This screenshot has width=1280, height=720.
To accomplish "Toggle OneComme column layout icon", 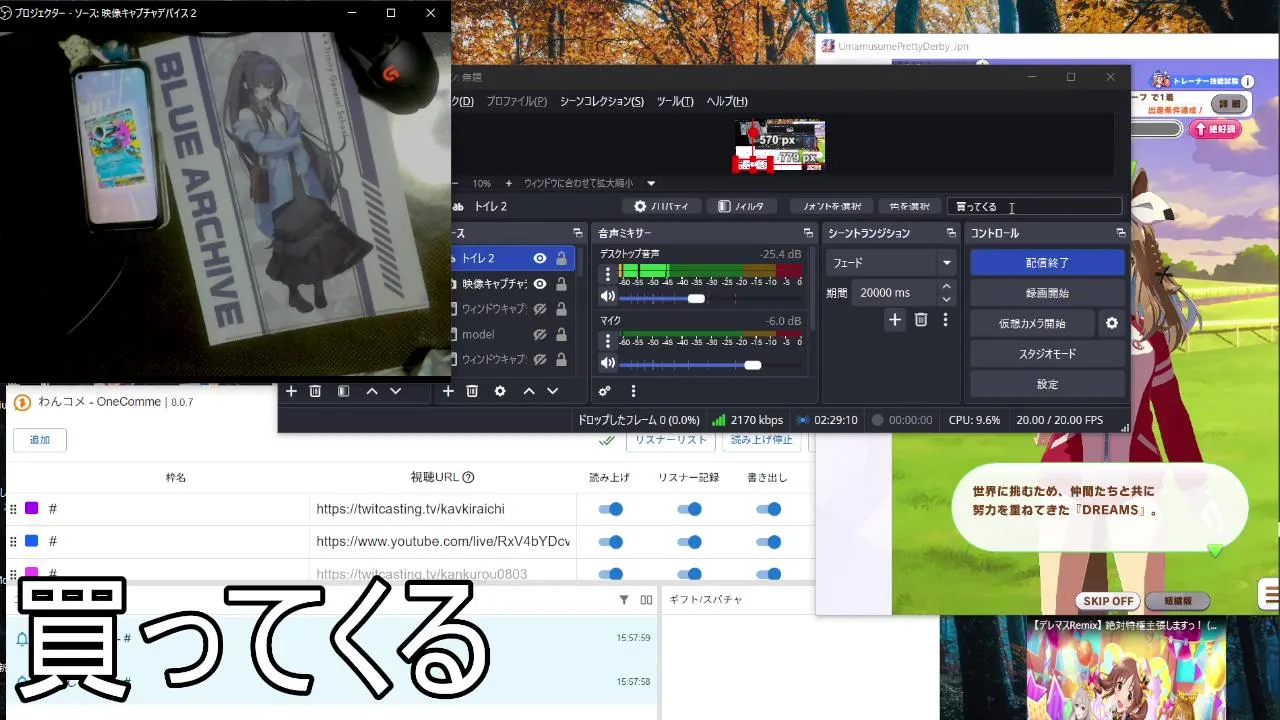I will point(646,600).
